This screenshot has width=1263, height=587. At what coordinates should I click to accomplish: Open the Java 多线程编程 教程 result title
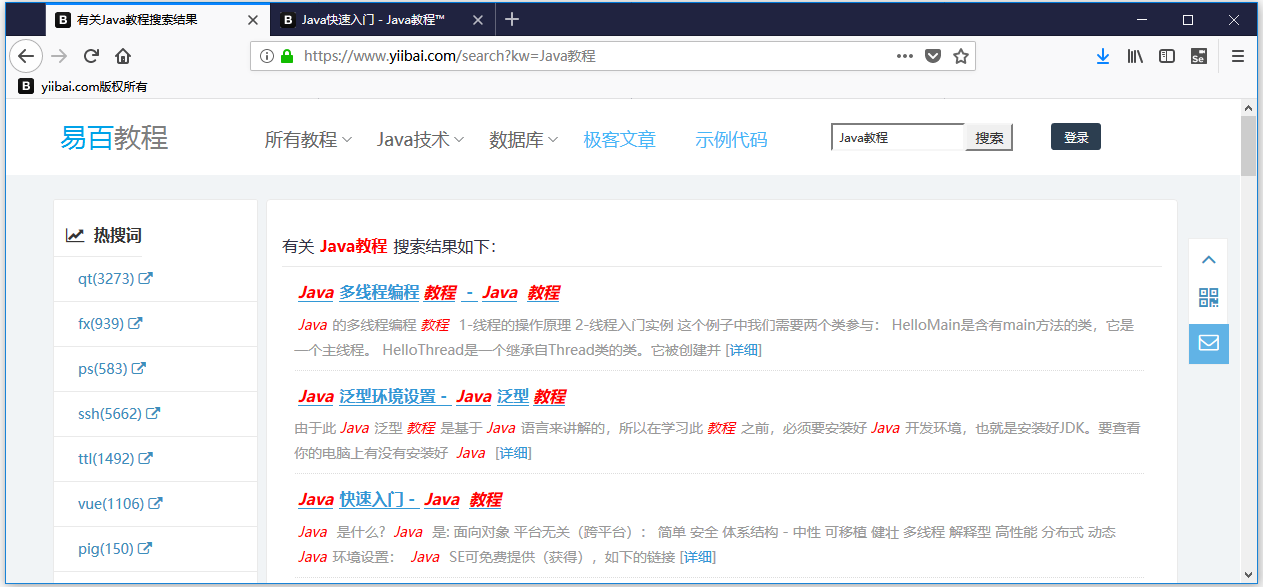coord(428,293)
